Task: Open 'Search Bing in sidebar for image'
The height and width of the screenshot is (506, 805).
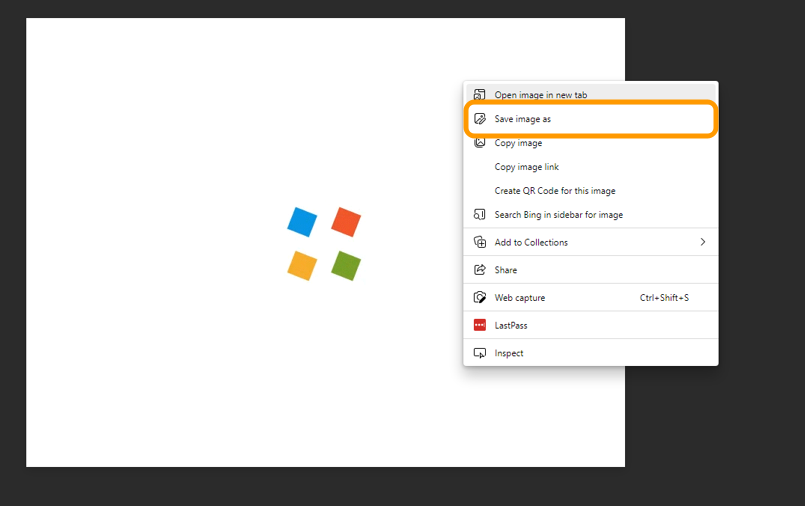Action: [x=590, y=215]
